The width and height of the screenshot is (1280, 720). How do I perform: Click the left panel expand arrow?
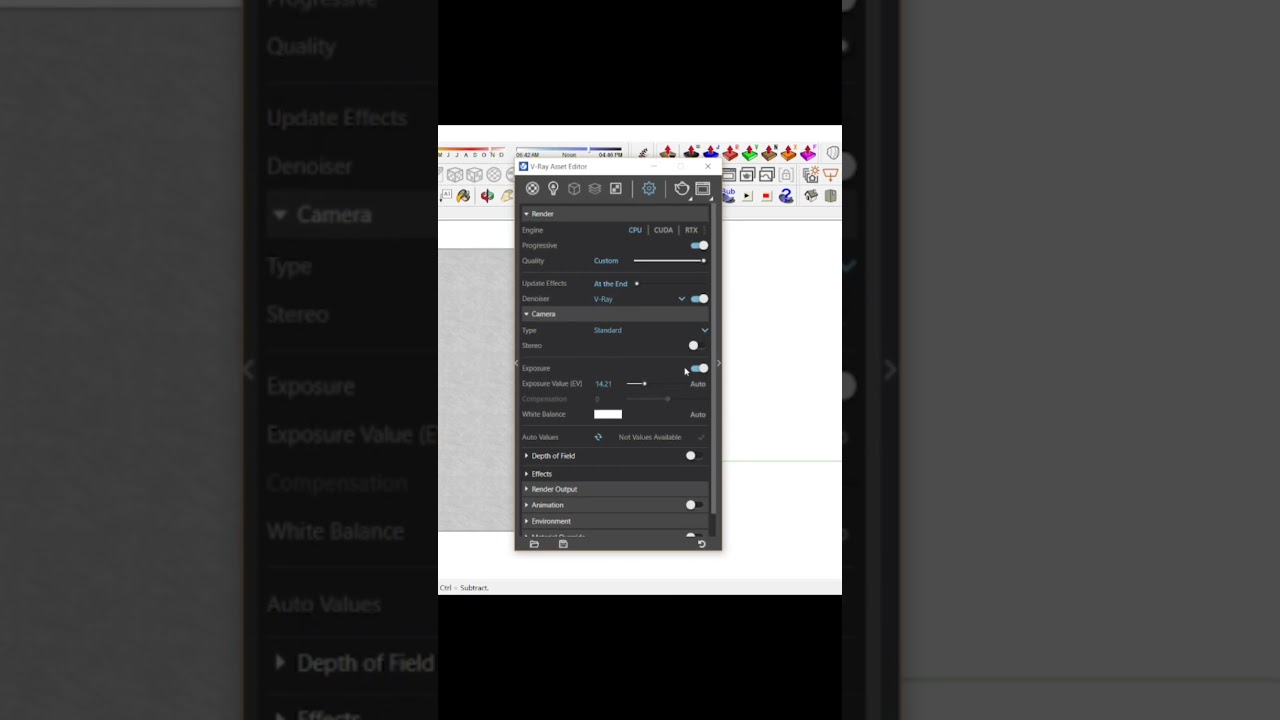(x=517, y=363)
